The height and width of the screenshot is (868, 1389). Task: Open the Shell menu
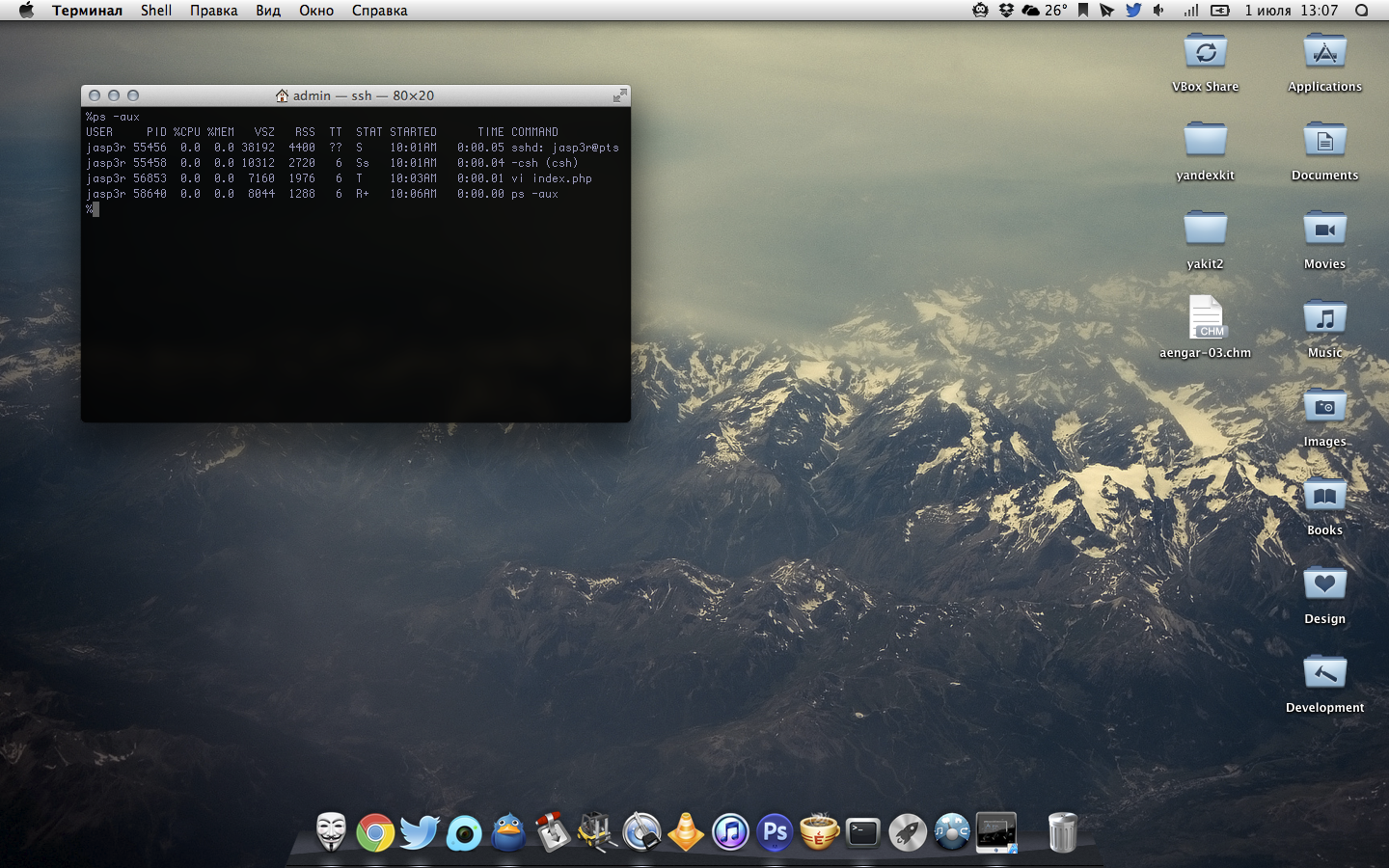[x=155, y=11]
